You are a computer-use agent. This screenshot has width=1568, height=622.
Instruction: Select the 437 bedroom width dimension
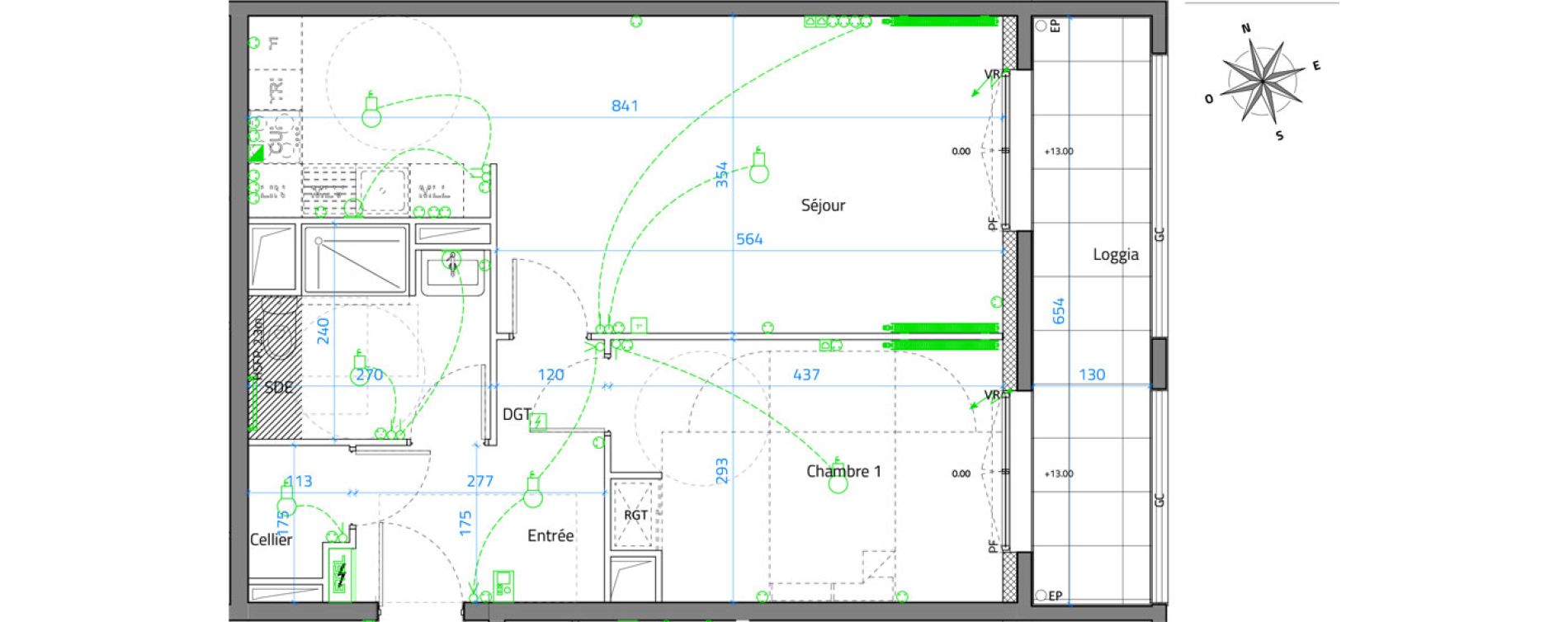(806, 375)
